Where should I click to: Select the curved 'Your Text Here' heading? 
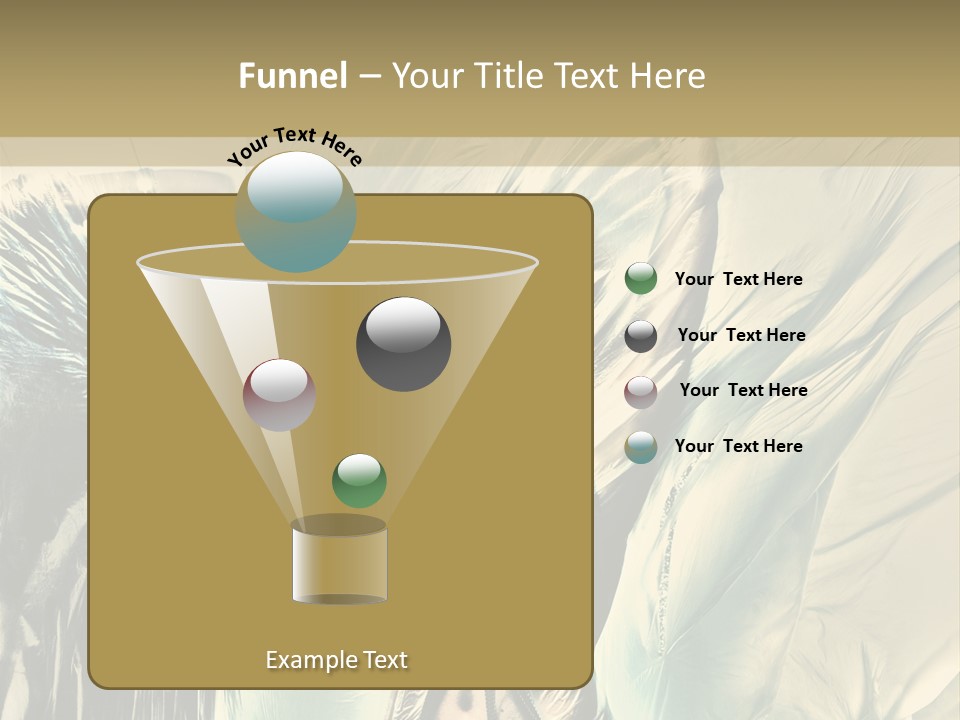pos(293,142)
